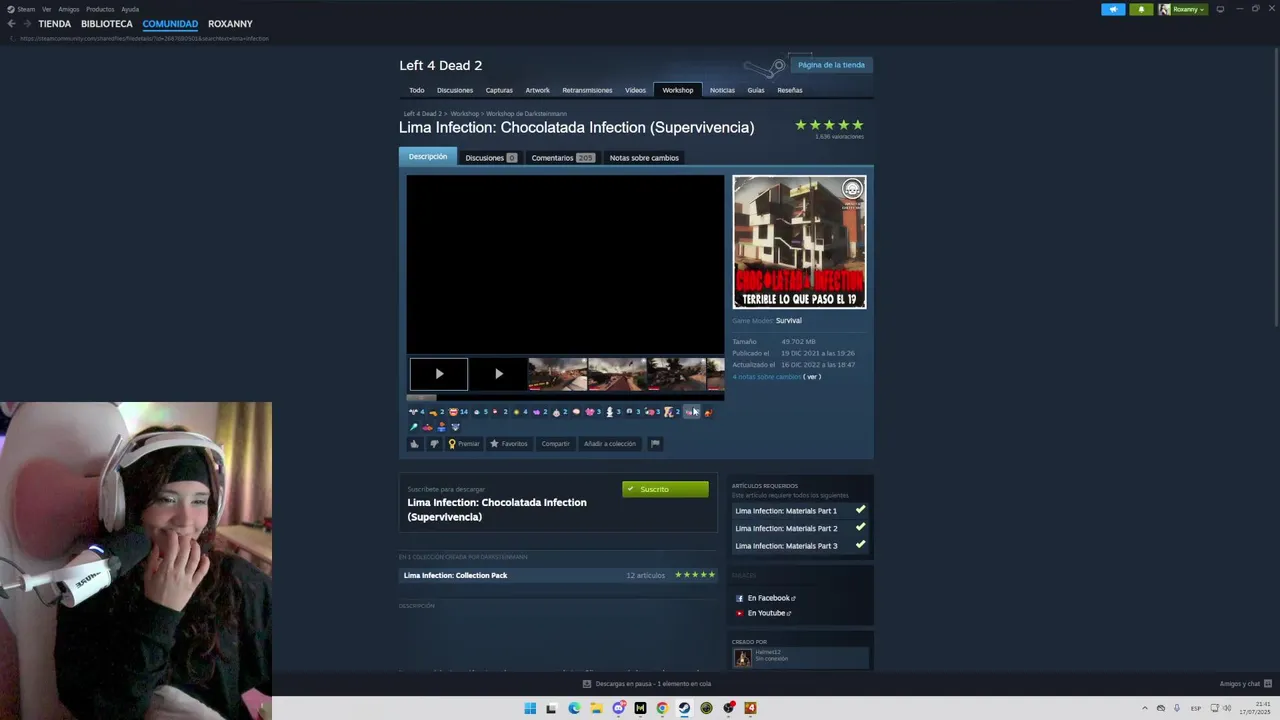
Task: Open the Guías hub tab
Action: coord(756,90)
